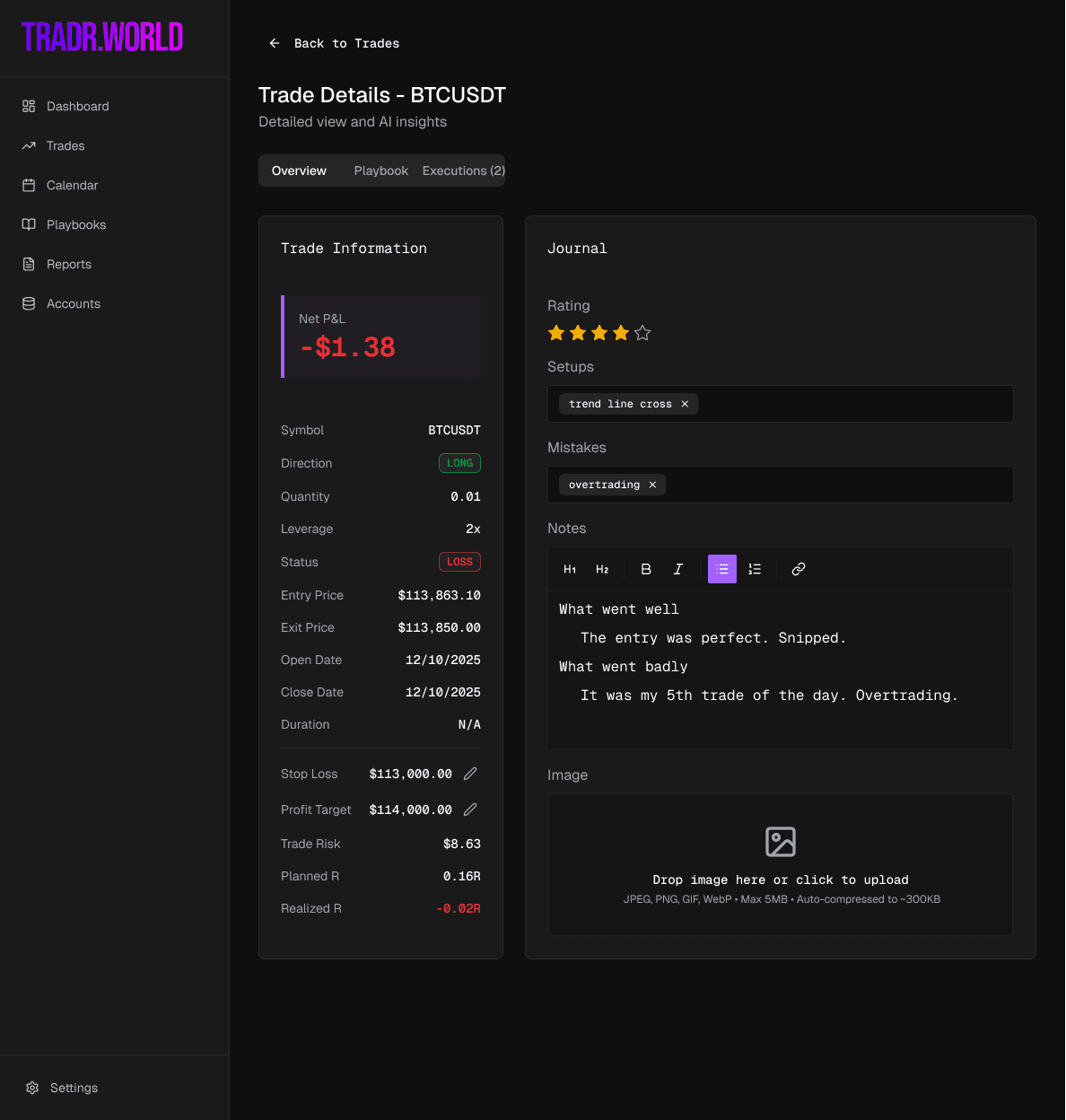This screenshot has width=1066, height=1120.
Task: Click the Planned R value 0.16R
Action: pyautogui.click(x=462, y=876)
